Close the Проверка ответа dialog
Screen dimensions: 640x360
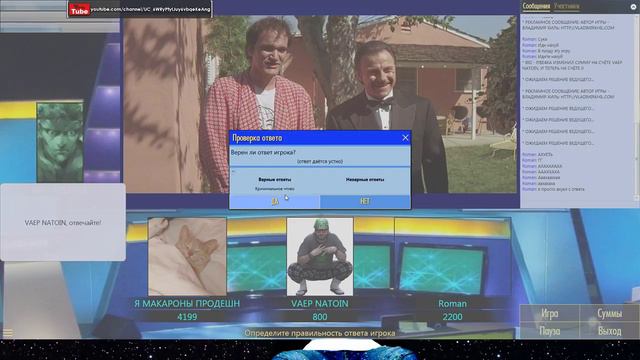pos(405,138)
